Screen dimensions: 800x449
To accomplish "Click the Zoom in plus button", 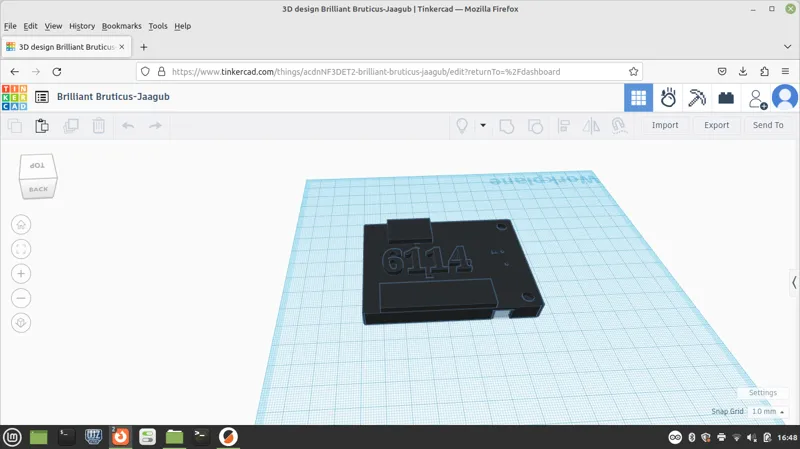I will [21, 273].
